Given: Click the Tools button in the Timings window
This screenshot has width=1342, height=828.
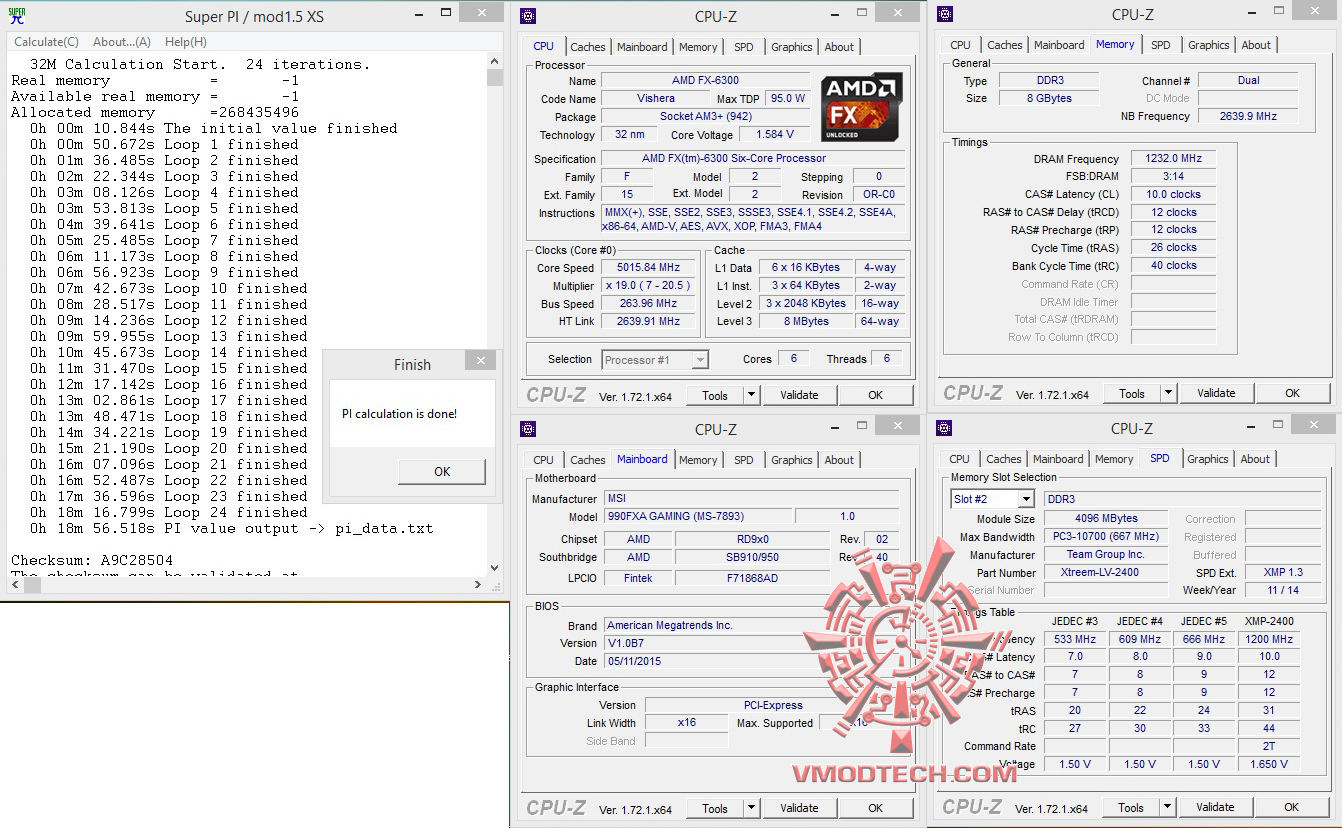Looking at the screenshot, I should click(x=1132, y=393).
